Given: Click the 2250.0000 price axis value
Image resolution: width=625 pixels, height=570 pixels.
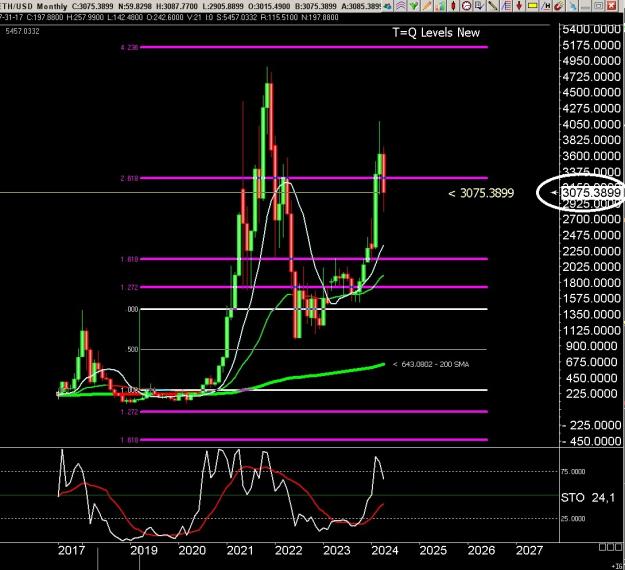Looking at the screenshot, I should (592, 251).
